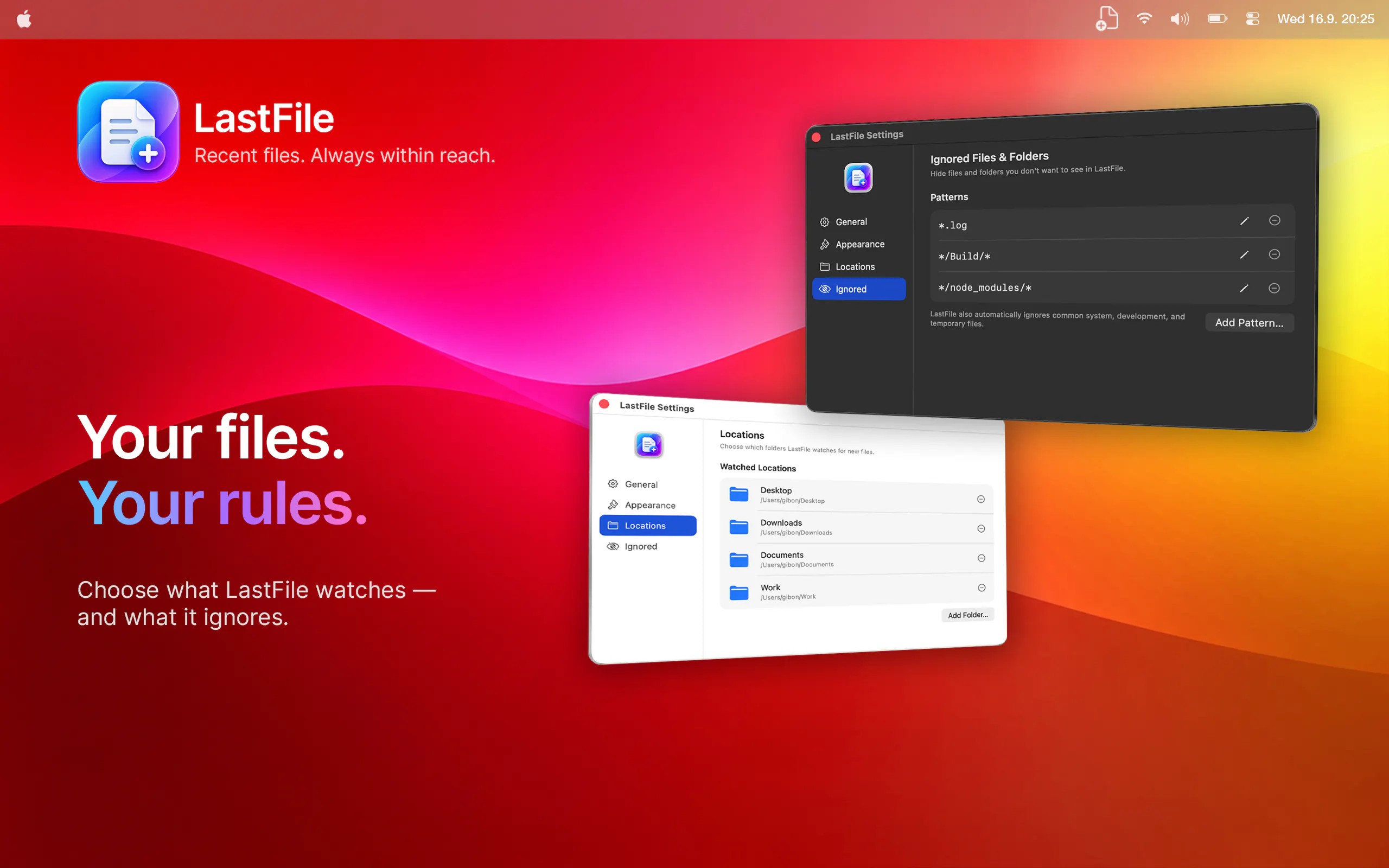Remove the */node_modules/* pattern
This screenshot has width=1389, height=868.
pos(1274,288)
